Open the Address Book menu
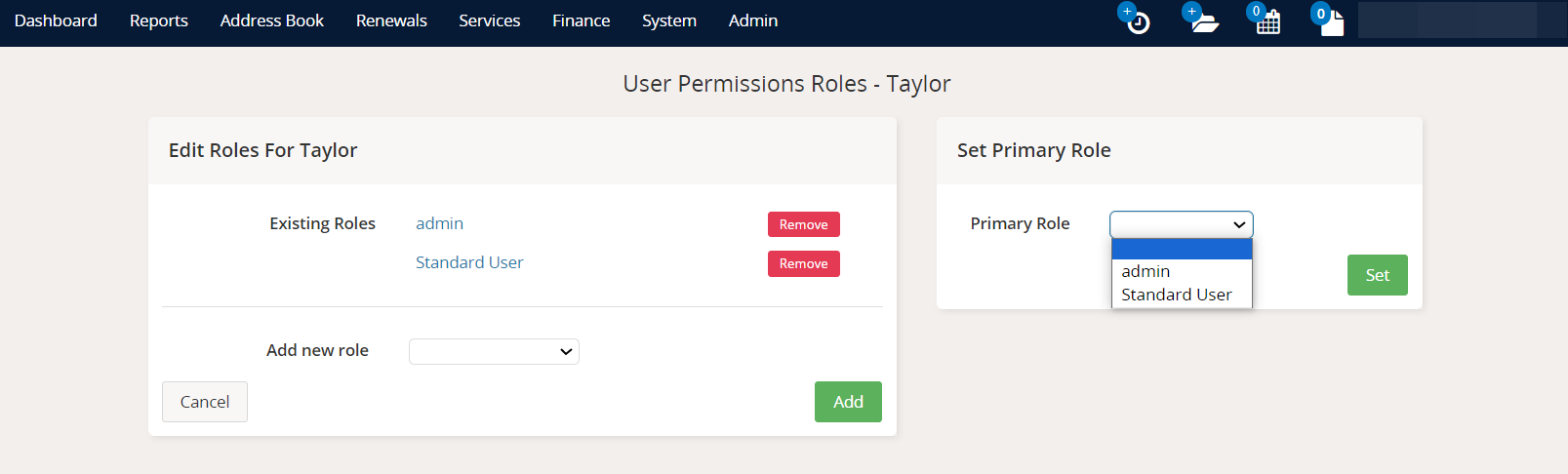The width and height of the screenshot is (1568, 474). point(272,20)
